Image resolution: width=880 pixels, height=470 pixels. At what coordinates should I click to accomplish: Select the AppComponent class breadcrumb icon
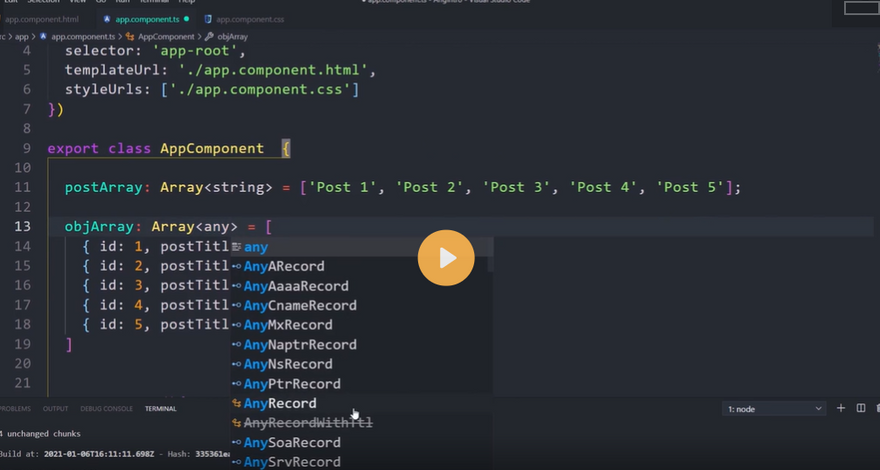pyautogui.click(x=130, y=36)
